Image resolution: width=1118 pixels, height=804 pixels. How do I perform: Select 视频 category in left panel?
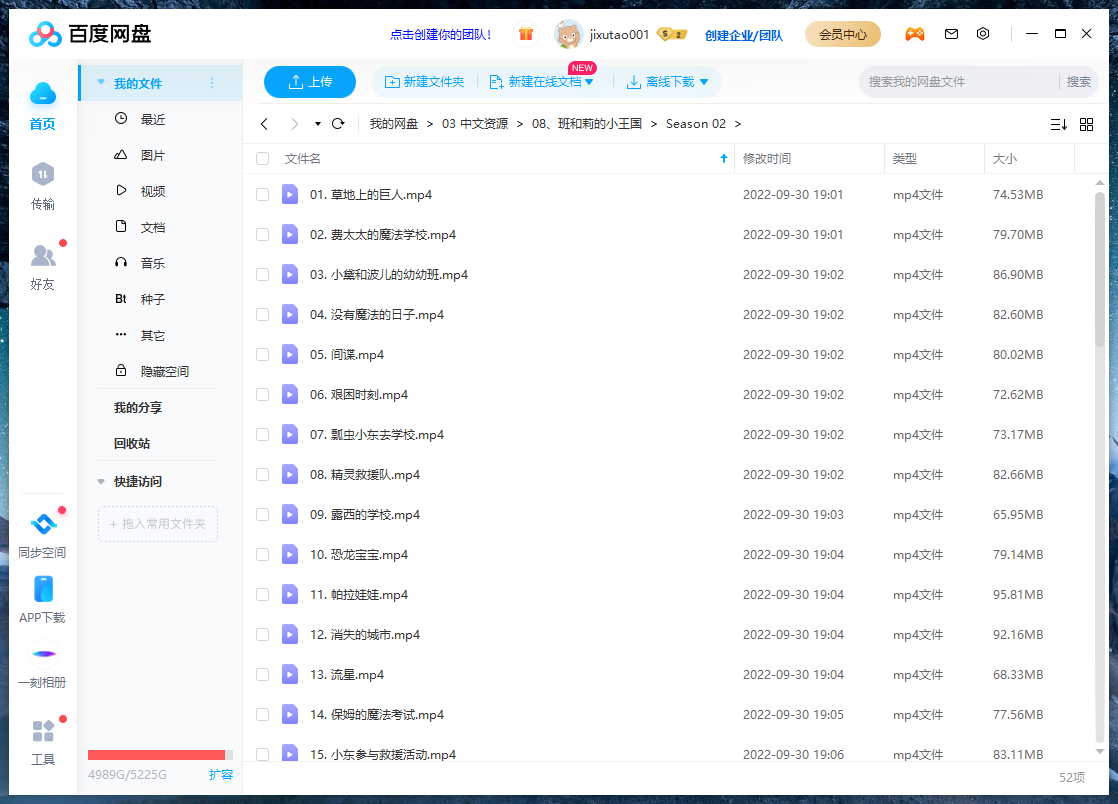[152, 191]
